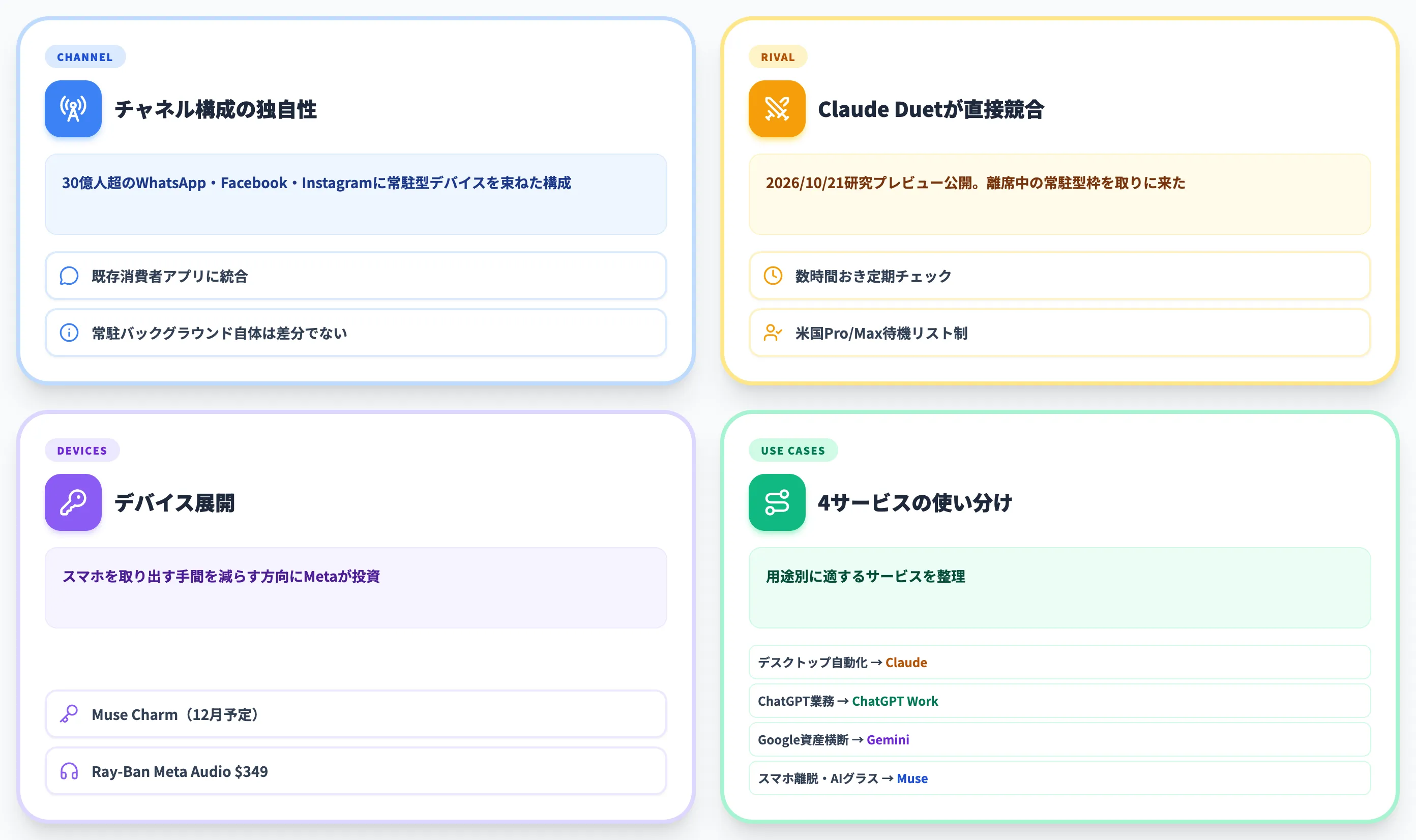Click the user check icon beside 米国Pro/Max待機リスト制
This screenshot has width=1416, height=840.
[x=773, y=333]
